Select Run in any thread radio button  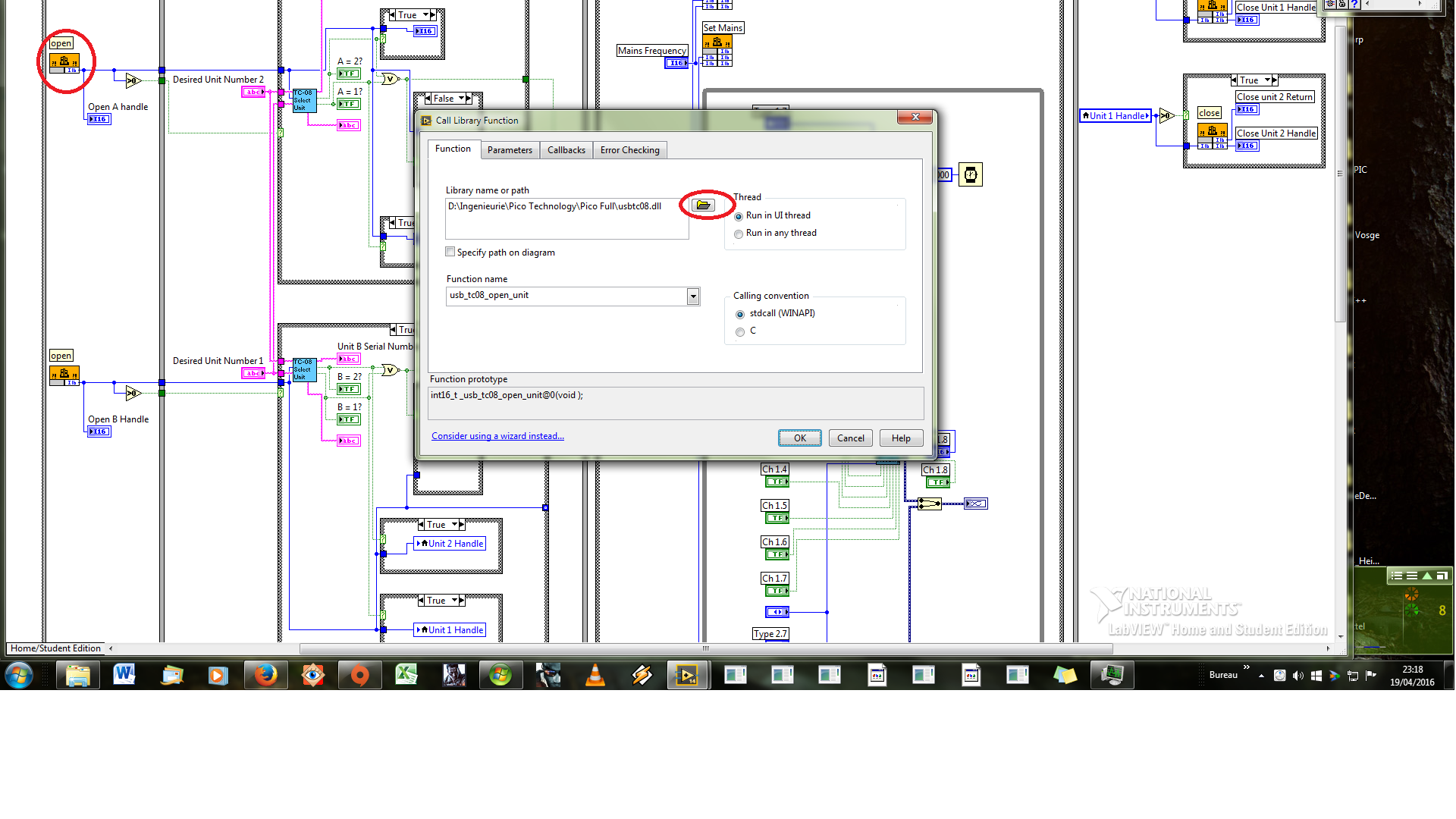739,233
